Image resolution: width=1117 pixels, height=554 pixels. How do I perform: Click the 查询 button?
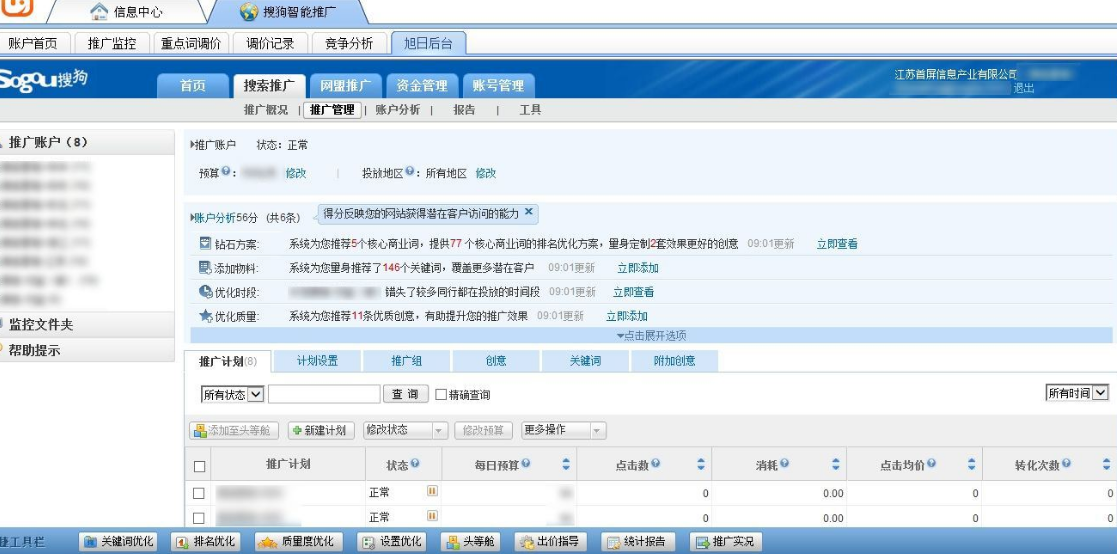coord(406,394)
